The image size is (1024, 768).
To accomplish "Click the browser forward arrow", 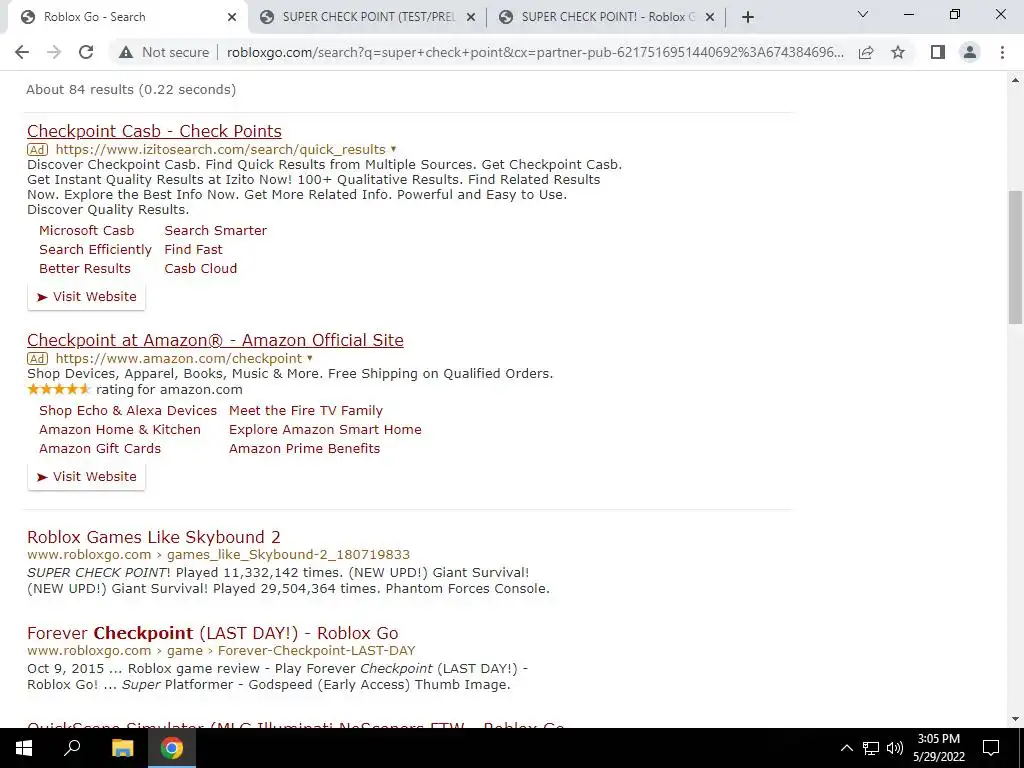I will (54, 52).
